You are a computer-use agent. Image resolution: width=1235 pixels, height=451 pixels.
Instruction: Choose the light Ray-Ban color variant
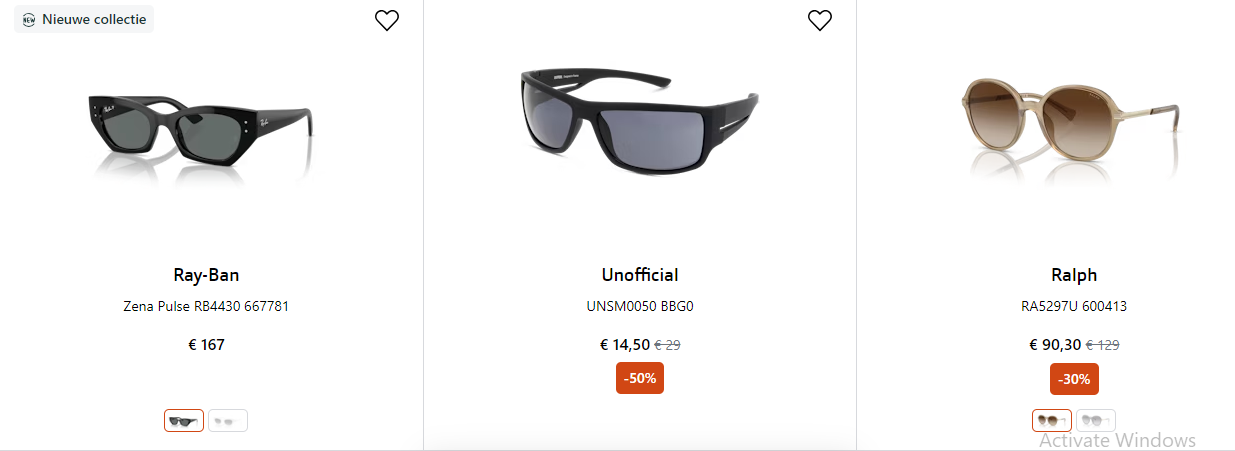point(228,421)
